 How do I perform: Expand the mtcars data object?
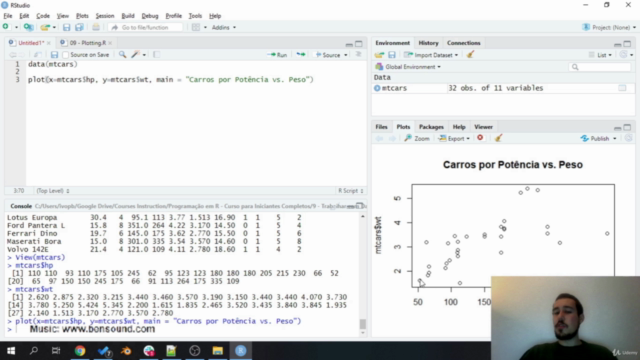click(377, 88)
